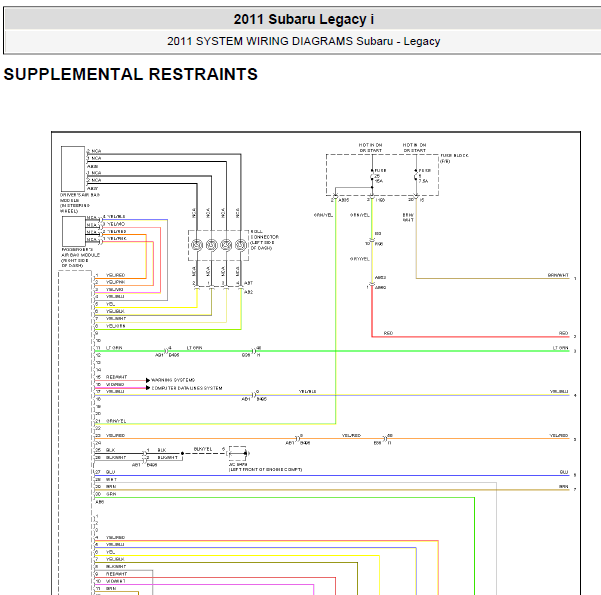This screenshot has width=601, height=595.
Task: Select the Fuse 5 7.5A symbol
Action: (416, 176)
